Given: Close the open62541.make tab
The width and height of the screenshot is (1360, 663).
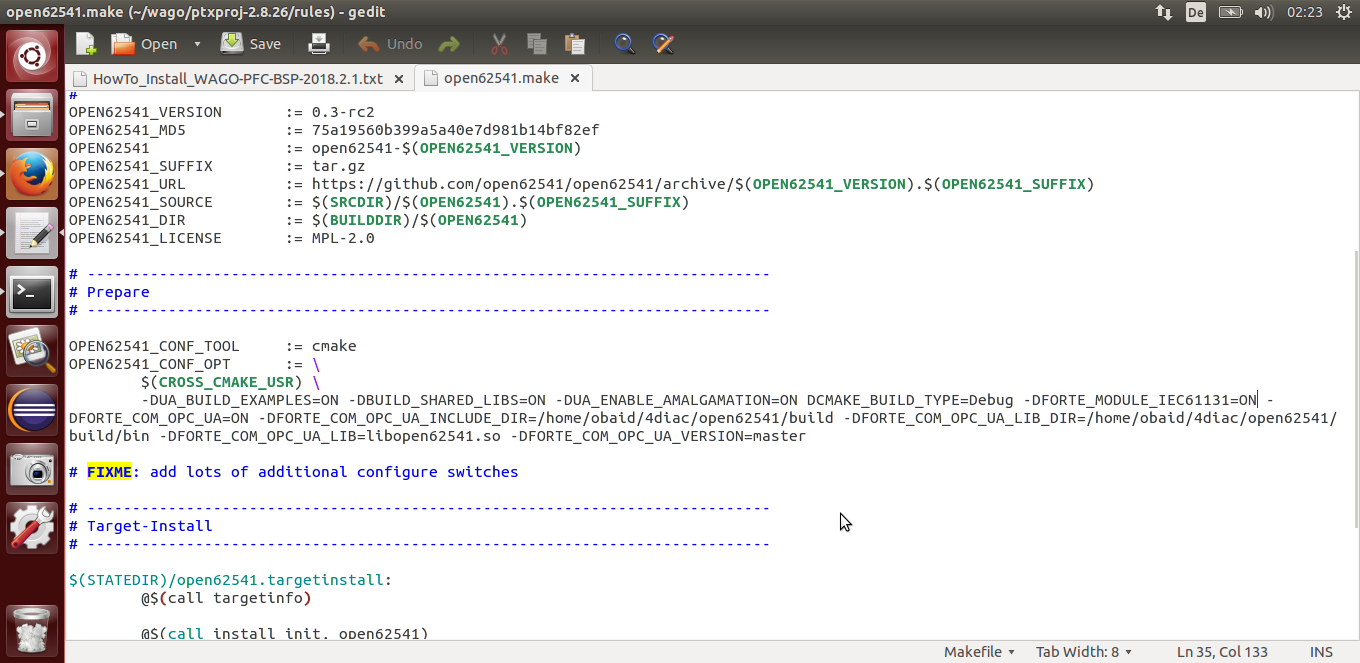Looking at the screenshot, I should (576, 78).
